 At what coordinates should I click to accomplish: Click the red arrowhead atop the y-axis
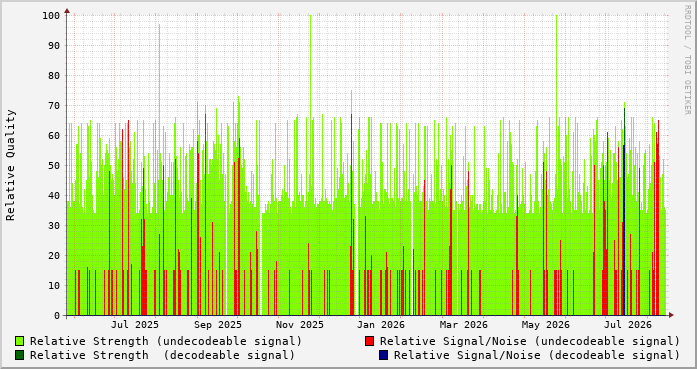[x=67, y=11]
